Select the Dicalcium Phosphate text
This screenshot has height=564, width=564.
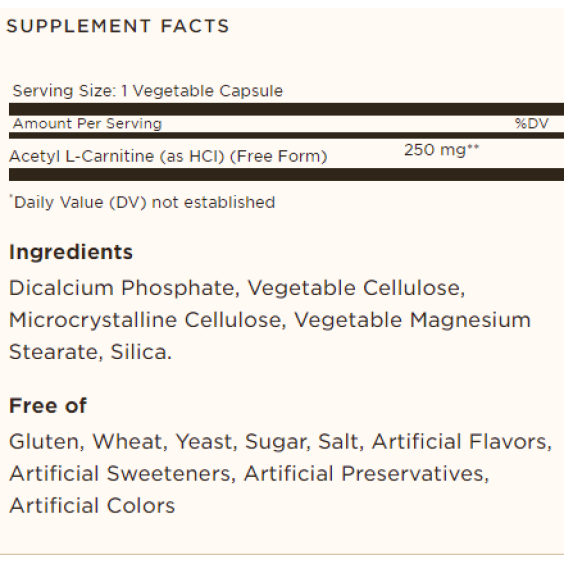(x=124, y=288)
